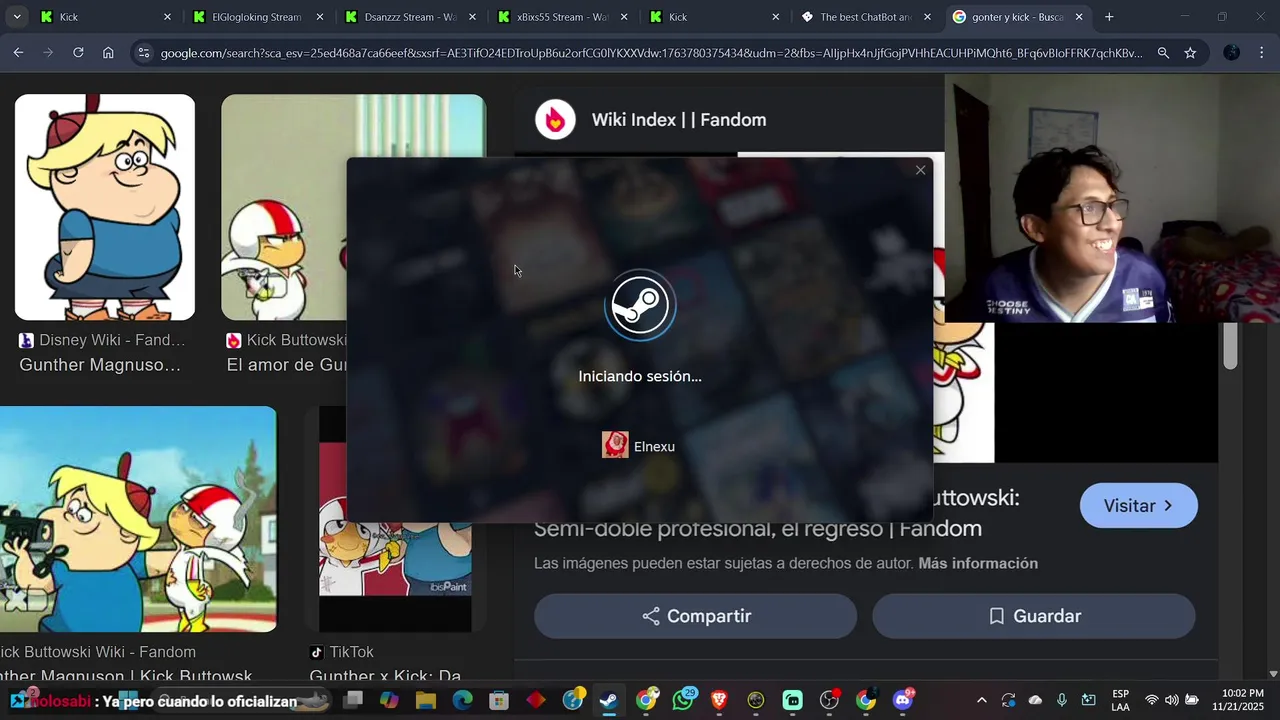The height and width of the screenshot is (720, 1280).
Task: Switch to The best ChatBot tab
Action: (x=866, y=17)
